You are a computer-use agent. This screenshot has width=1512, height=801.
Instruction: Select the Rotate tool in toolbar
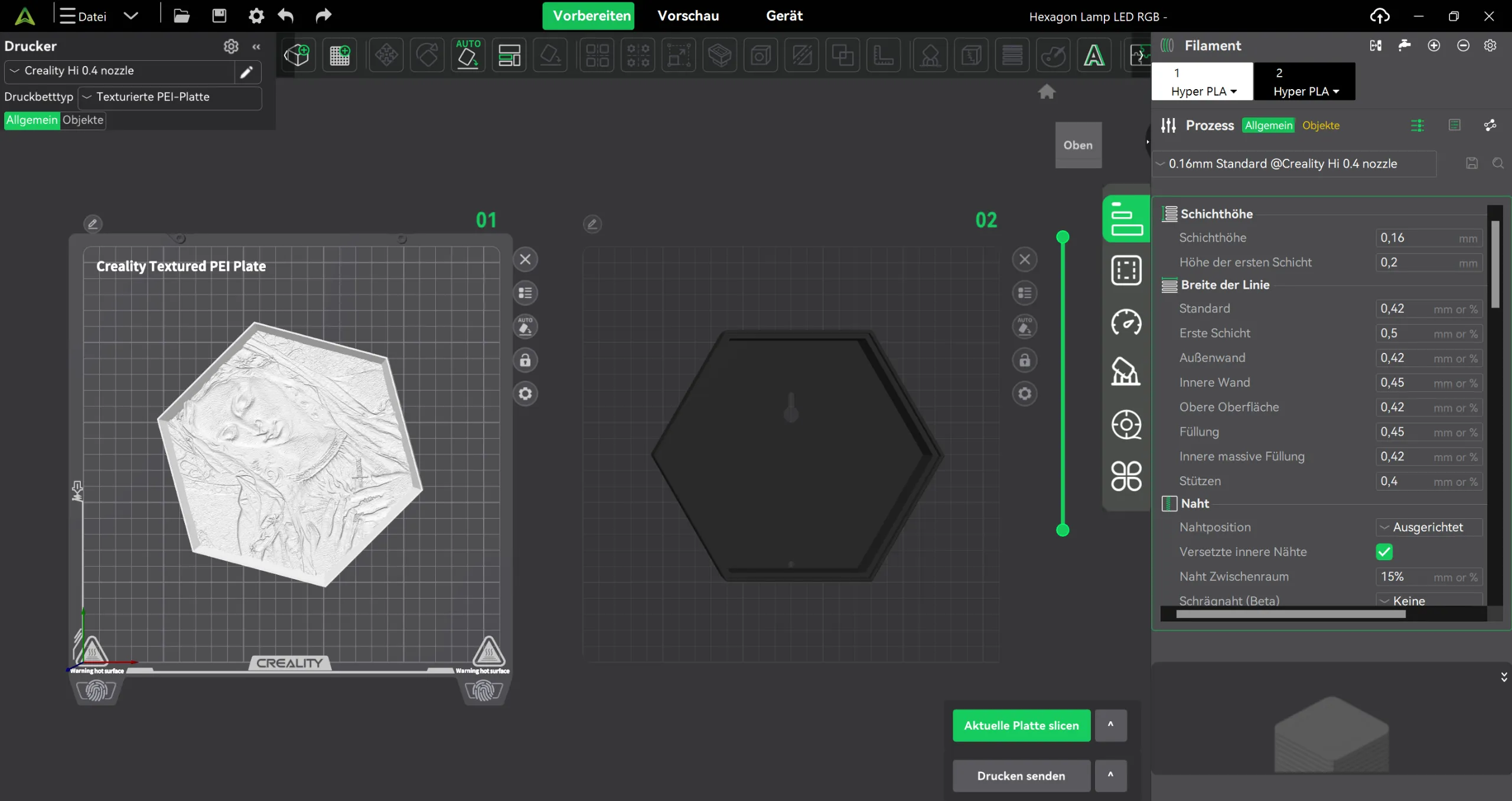427,55
